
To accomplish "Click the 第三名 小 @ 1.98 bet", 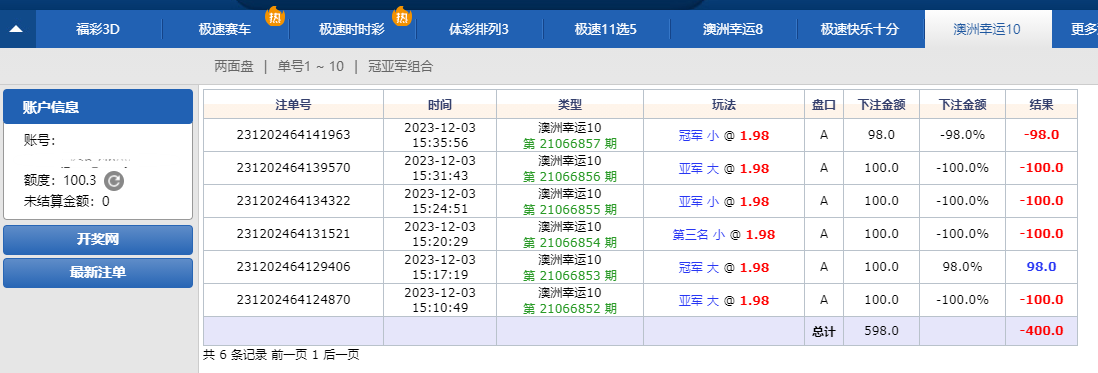I will pyautogui.click(x=724, y=234).
